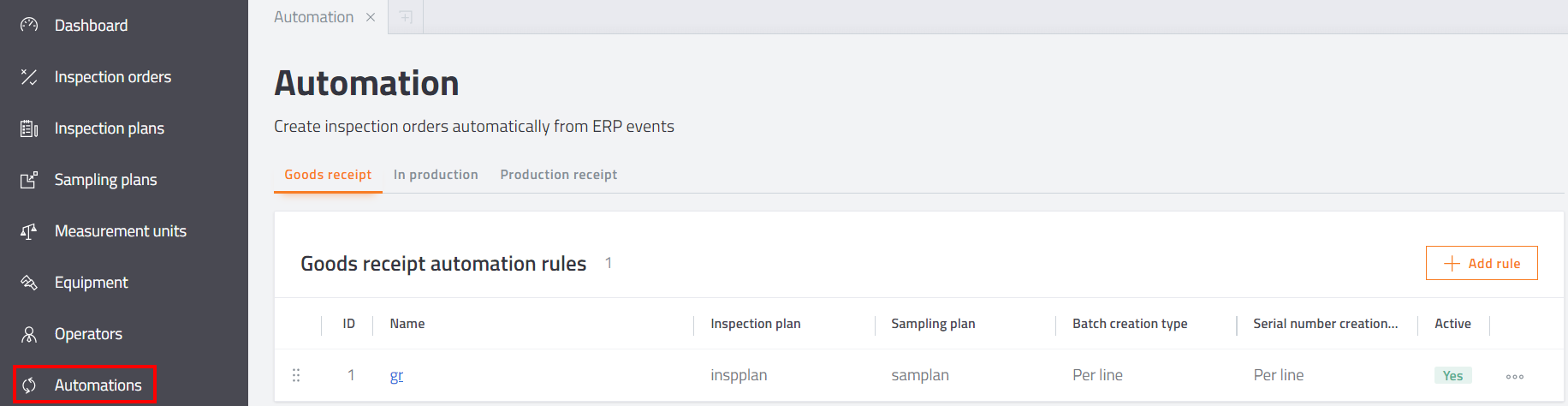Click the Operators person icon

click(29, 334)
